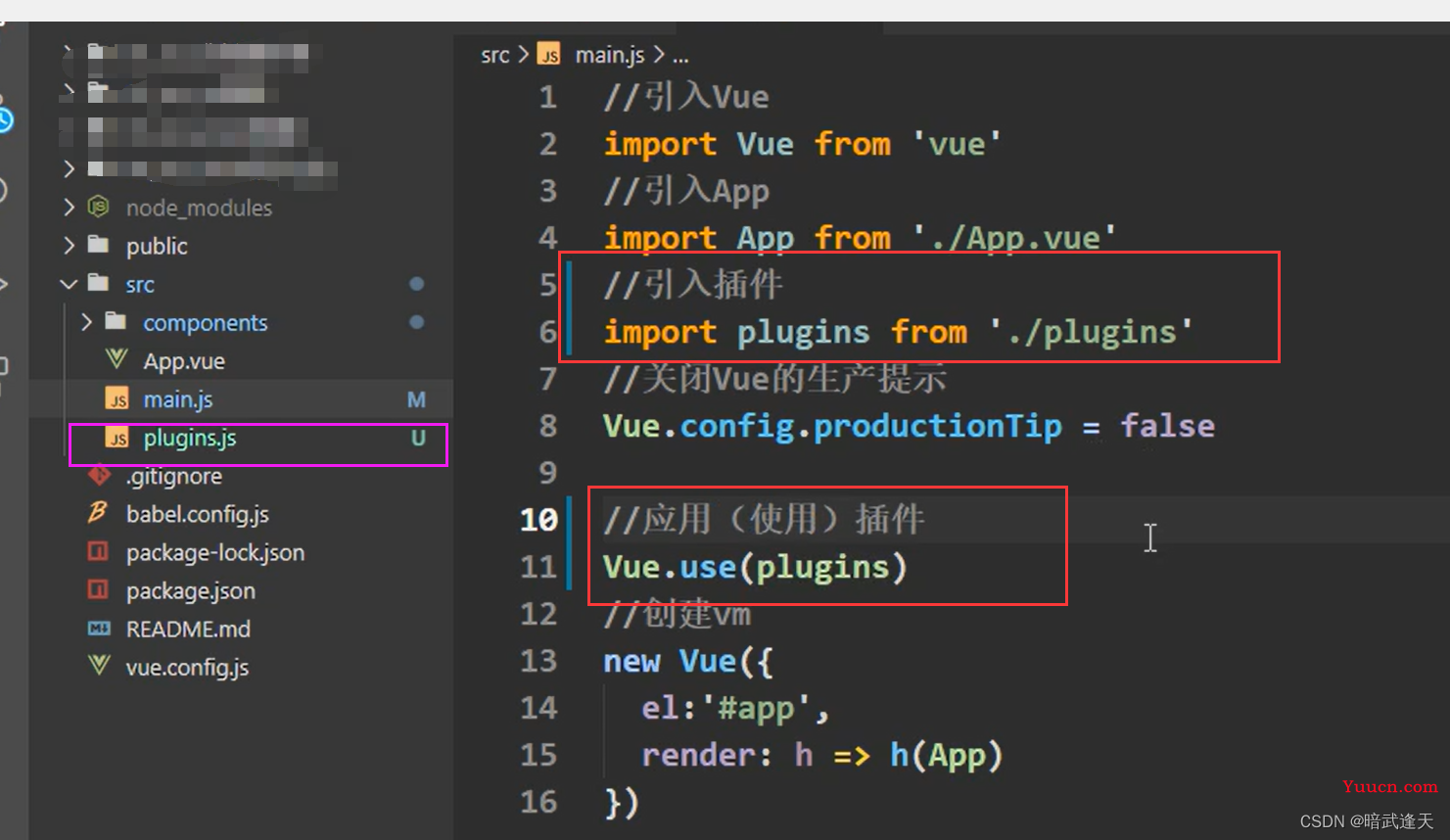Click the Vue icon beside App.vue
The height and width of the screenshot is (840, 1450).
click(x=117, y=359)
